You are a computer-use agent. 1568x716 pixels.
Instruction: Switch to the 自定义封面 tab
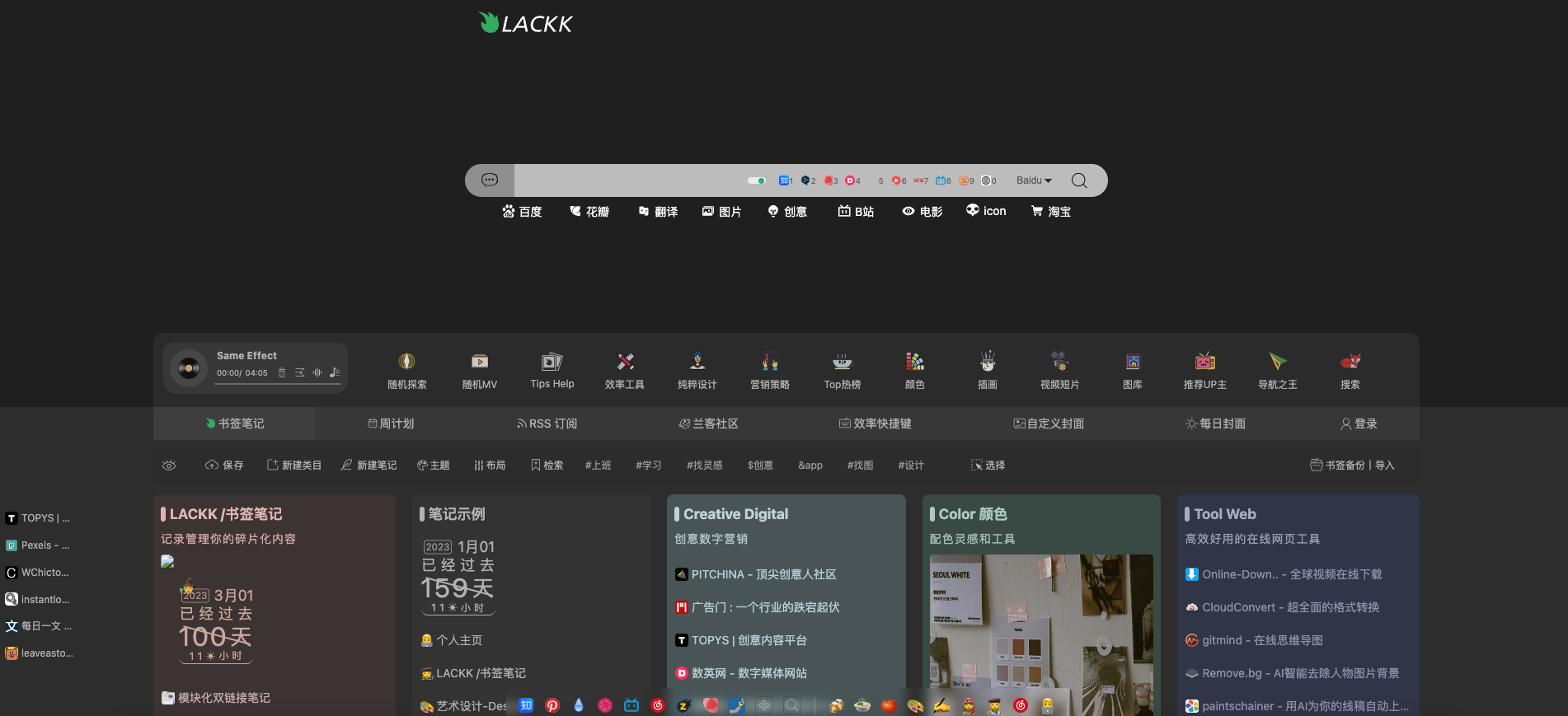coord(1049,424)
